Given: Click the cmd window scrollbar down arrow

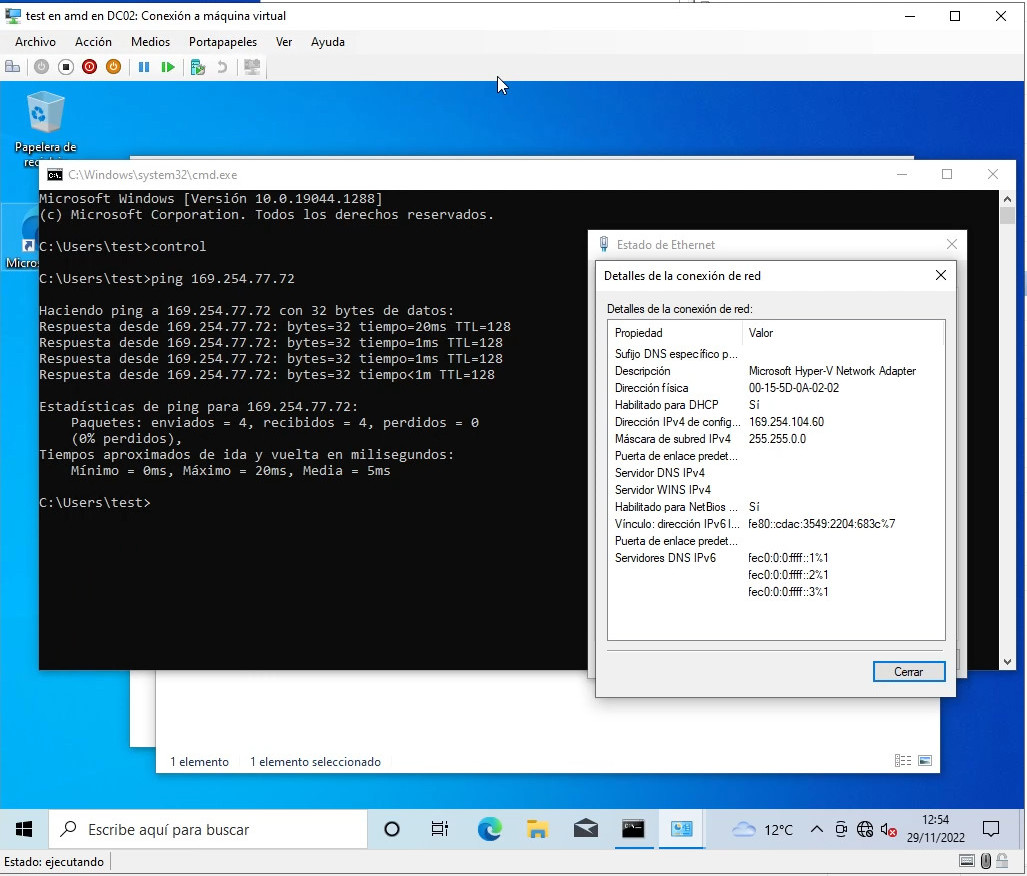Looking at the screenshot, I should click(1007, 661).
